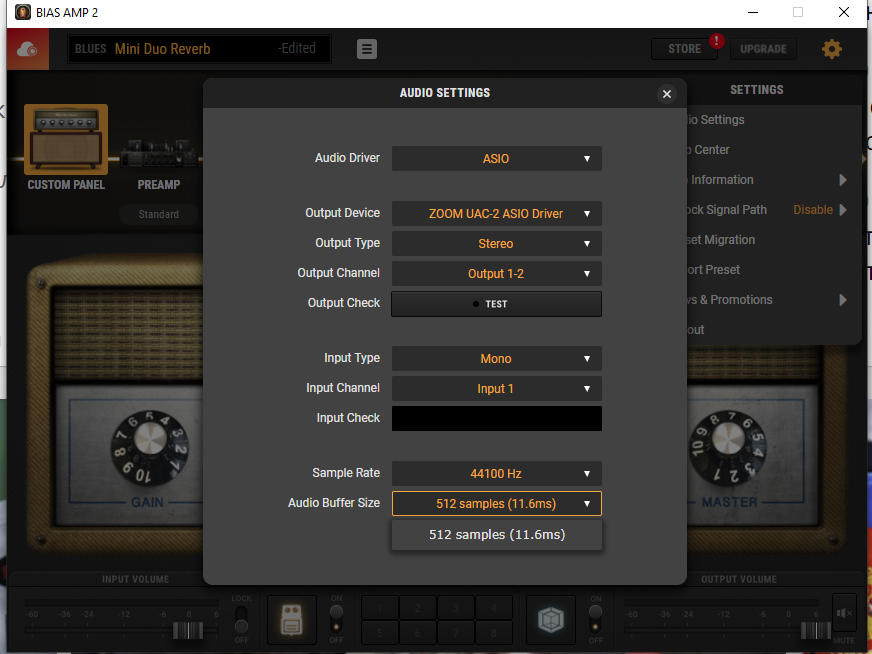Select preset slot 3
The image size is (872, 654).
(455, 608)
